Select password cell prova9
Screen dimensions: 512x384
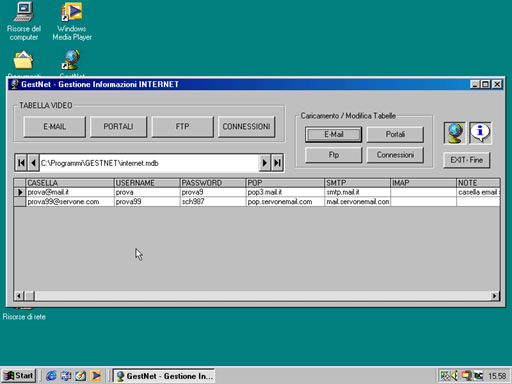(x=213, y=192)
